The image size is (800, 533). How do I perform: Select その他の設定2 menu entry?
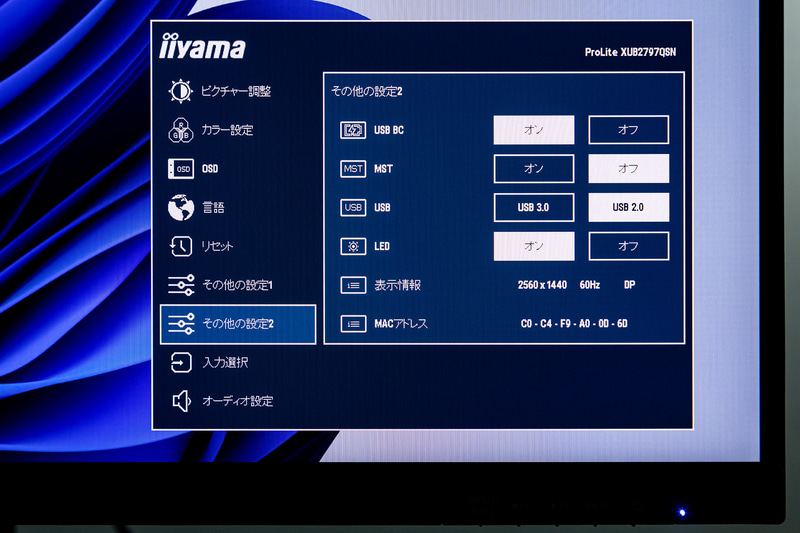pyautogui.click(x=238, y=324)
